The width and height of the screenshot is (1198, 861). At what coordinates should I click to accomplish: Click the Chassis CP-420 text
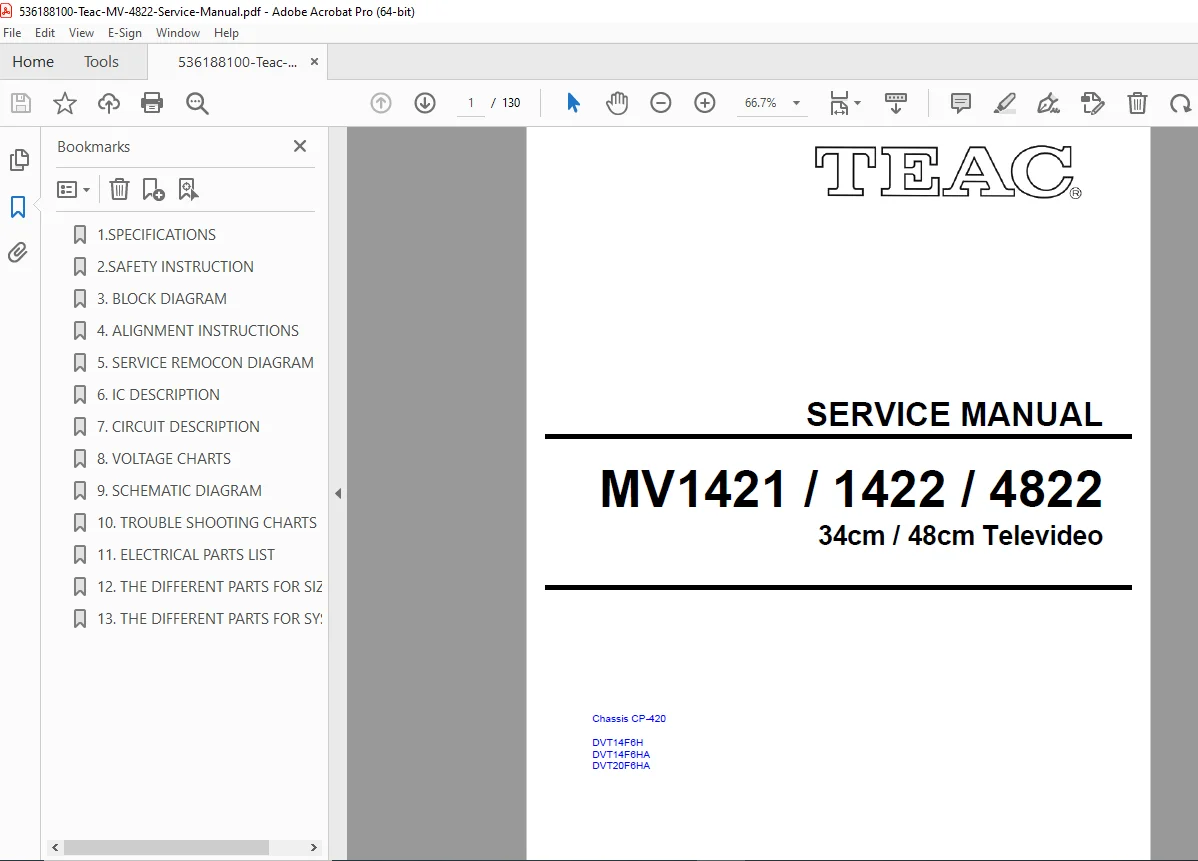[629, 718]
